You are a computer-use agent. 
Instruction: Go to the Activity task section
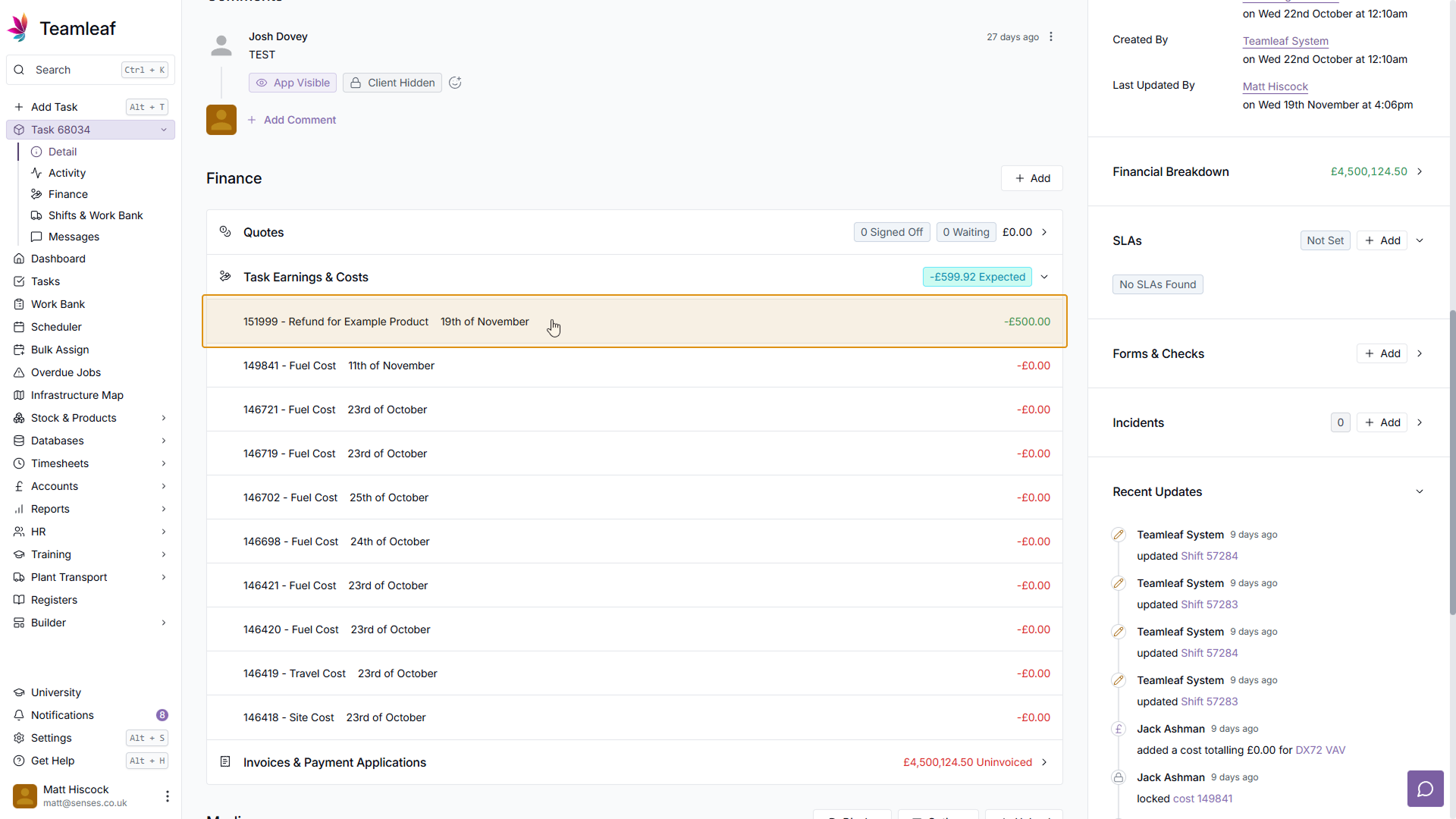(x=67, y=173)
